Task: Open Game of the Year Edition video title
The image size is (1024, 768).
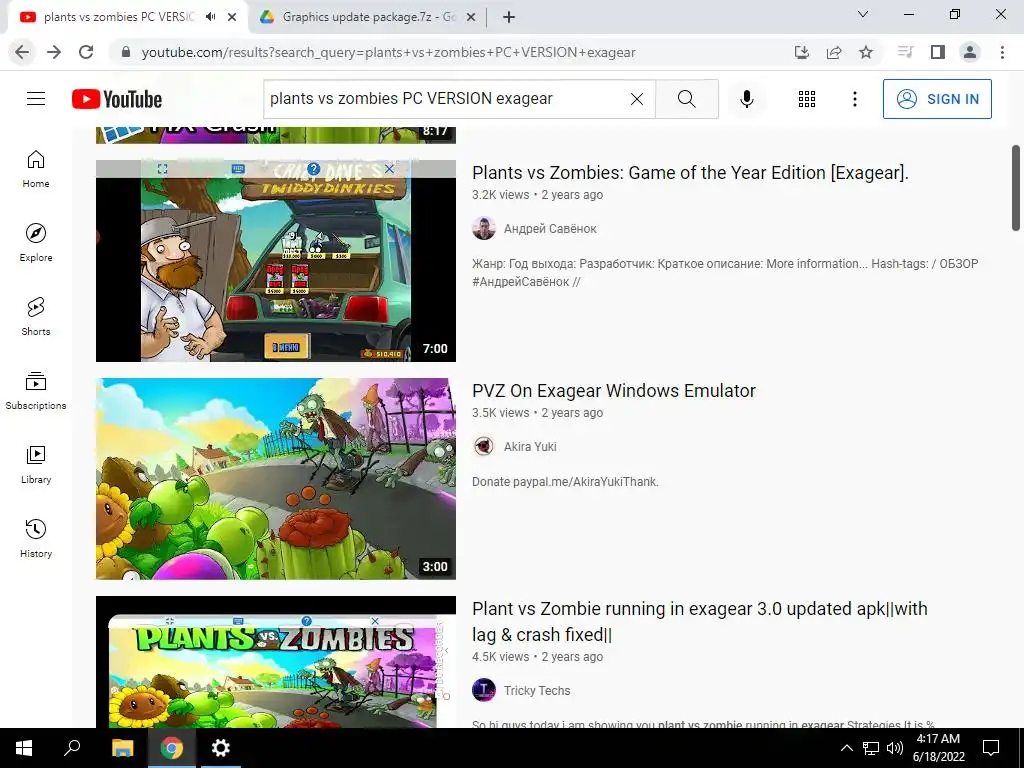Action: click(x=690, y=172)
